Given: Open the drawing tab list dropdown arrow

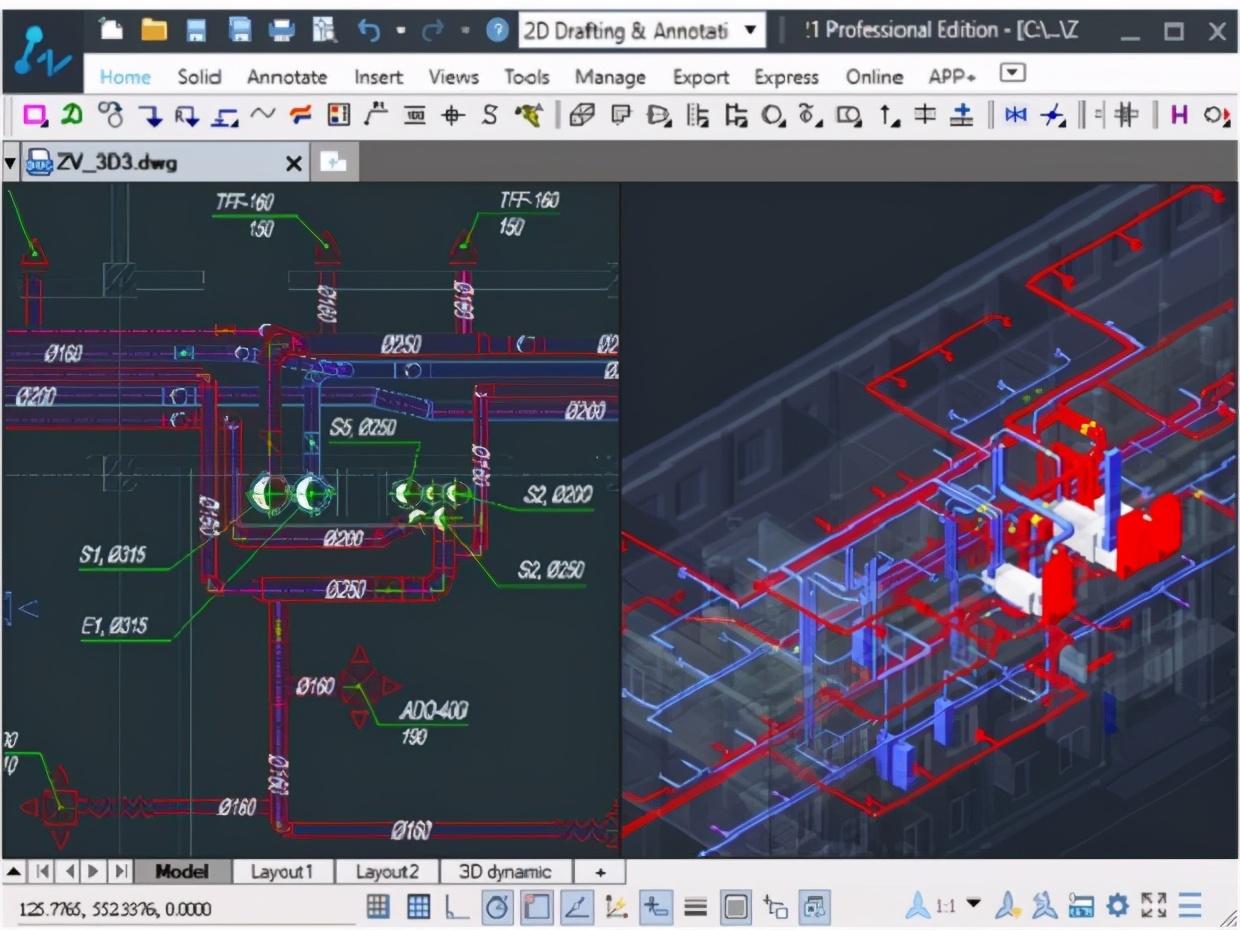Looking at the screenshot, I should (10, 163).
